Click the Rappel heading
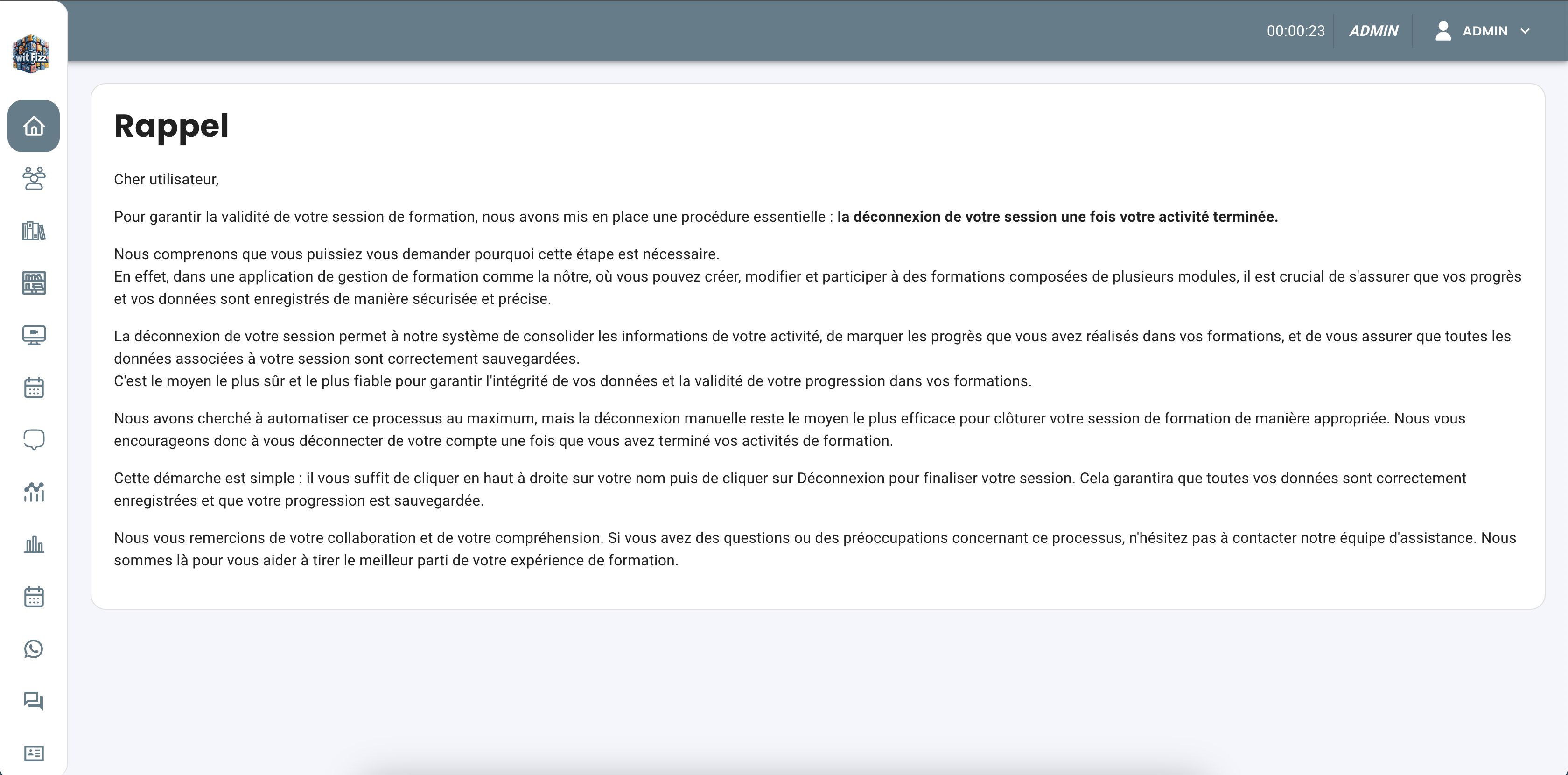Image resolution: width=1568 pixels, height=775 pixels. 171,126
